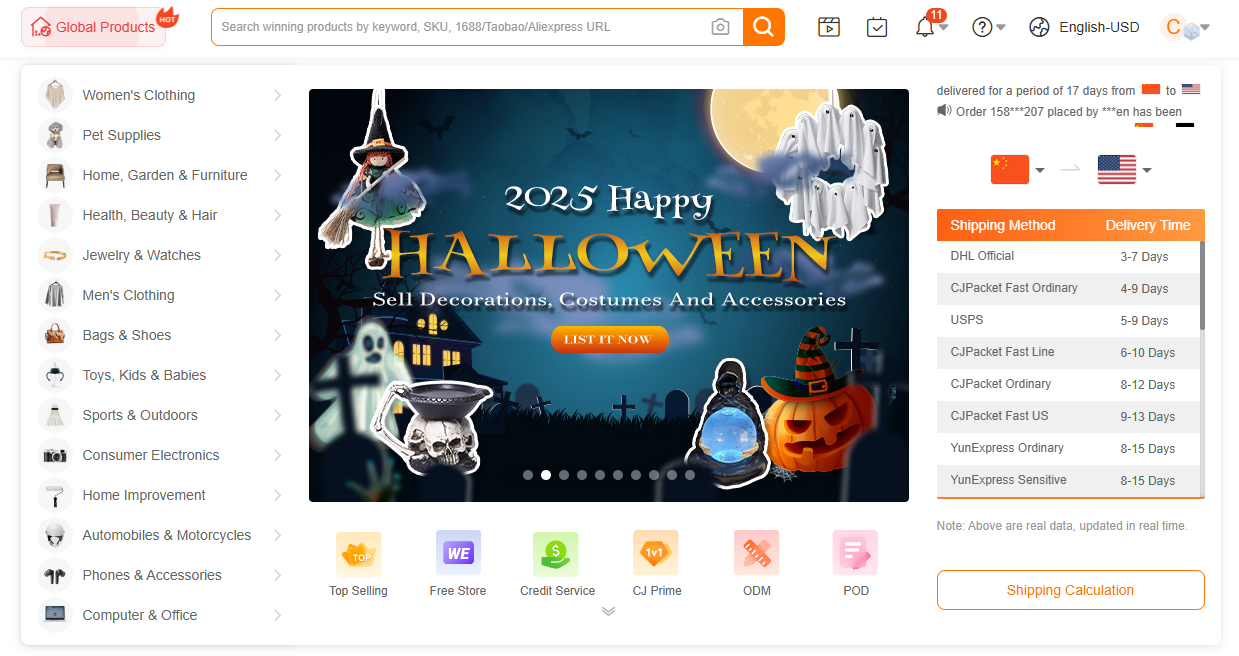
Task: Open the notifications bell icon
Action: tap(925, 27)
